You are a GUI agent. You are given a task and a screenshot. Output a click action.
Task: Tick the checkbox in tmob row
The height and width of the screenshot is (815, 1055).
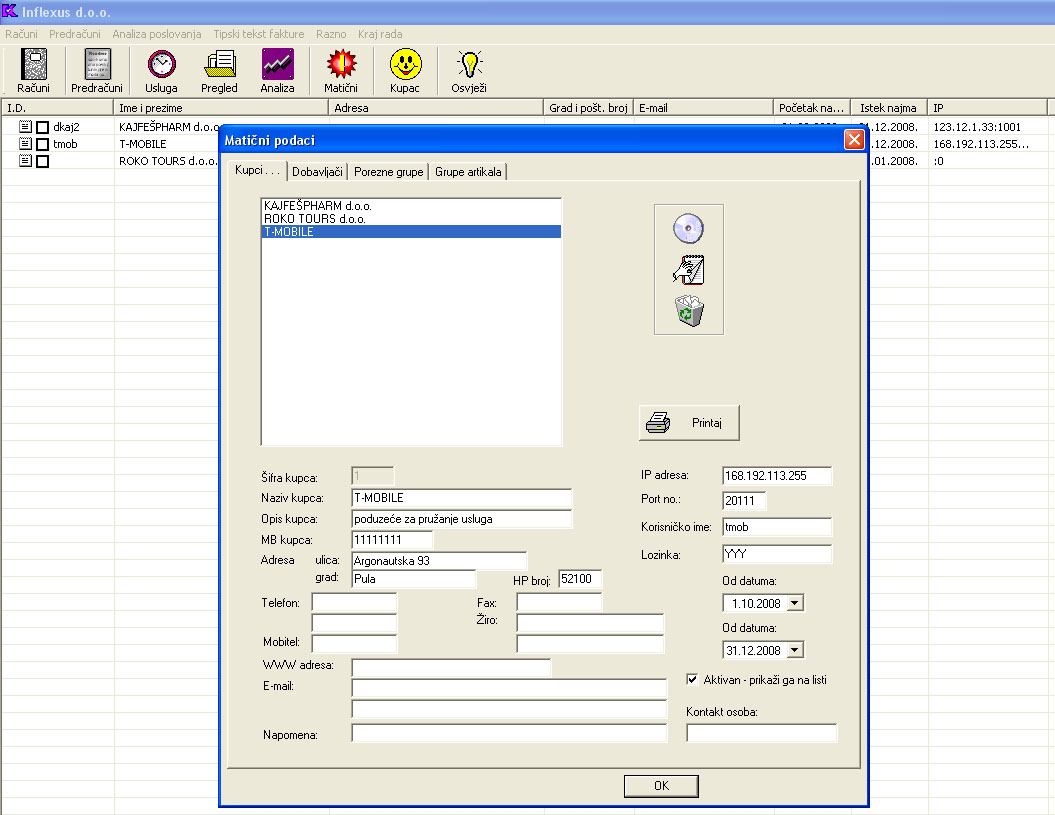[42, 144]
